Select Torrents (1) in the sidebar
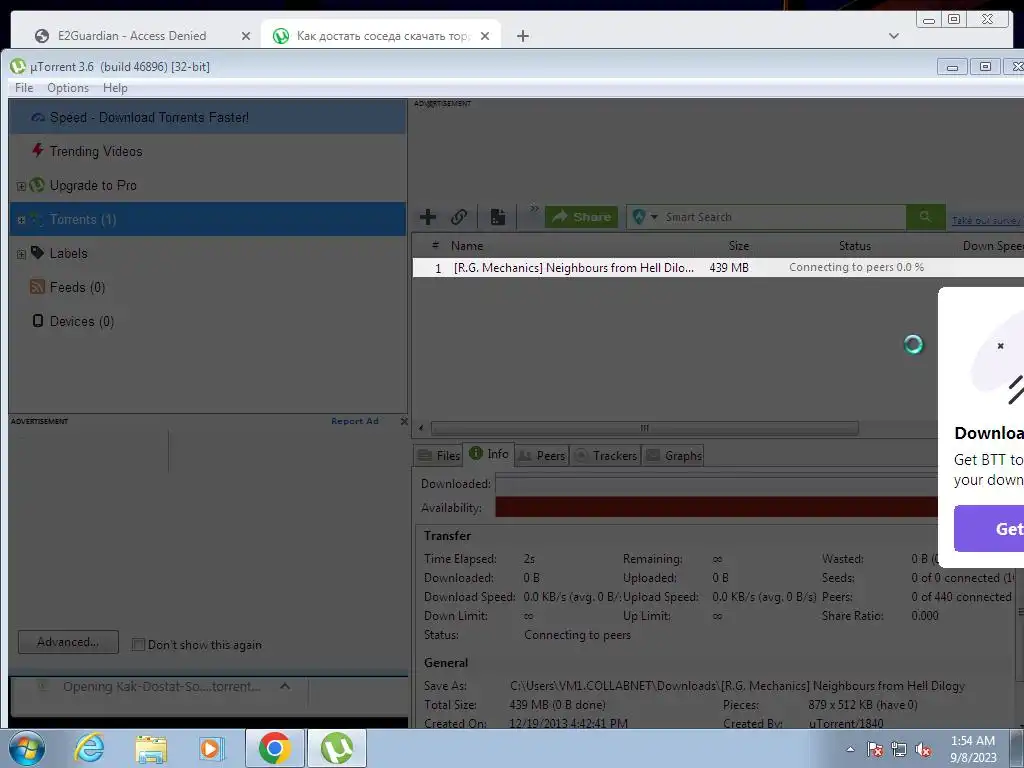Screen dimensions: 1024x768 (x=208, y=219)
